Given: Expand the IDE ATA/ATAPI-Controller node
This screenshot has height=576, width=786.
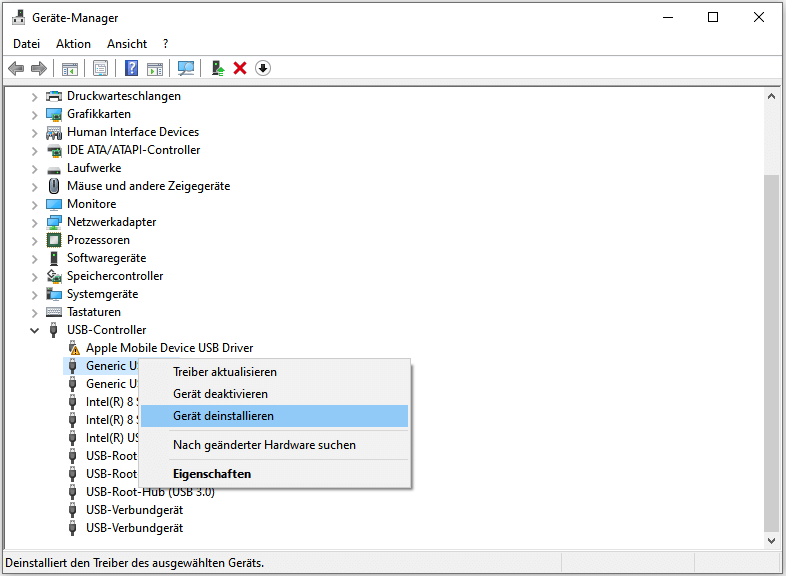Looking at the screenshot, I should click(x=34, y=150).
